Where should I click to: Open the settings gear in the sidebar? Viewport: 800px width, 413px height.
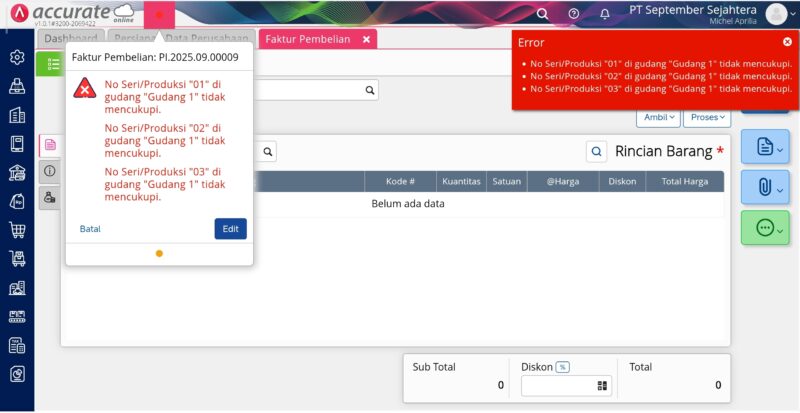point(17,57)
